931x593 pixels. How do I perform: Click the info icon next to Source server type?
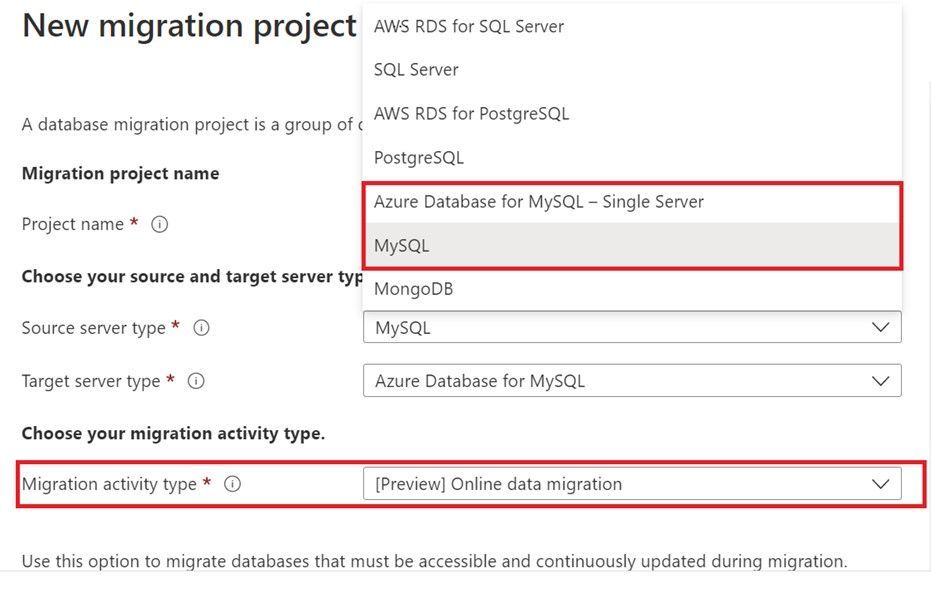pyautogui.click(x=201, y=327)
